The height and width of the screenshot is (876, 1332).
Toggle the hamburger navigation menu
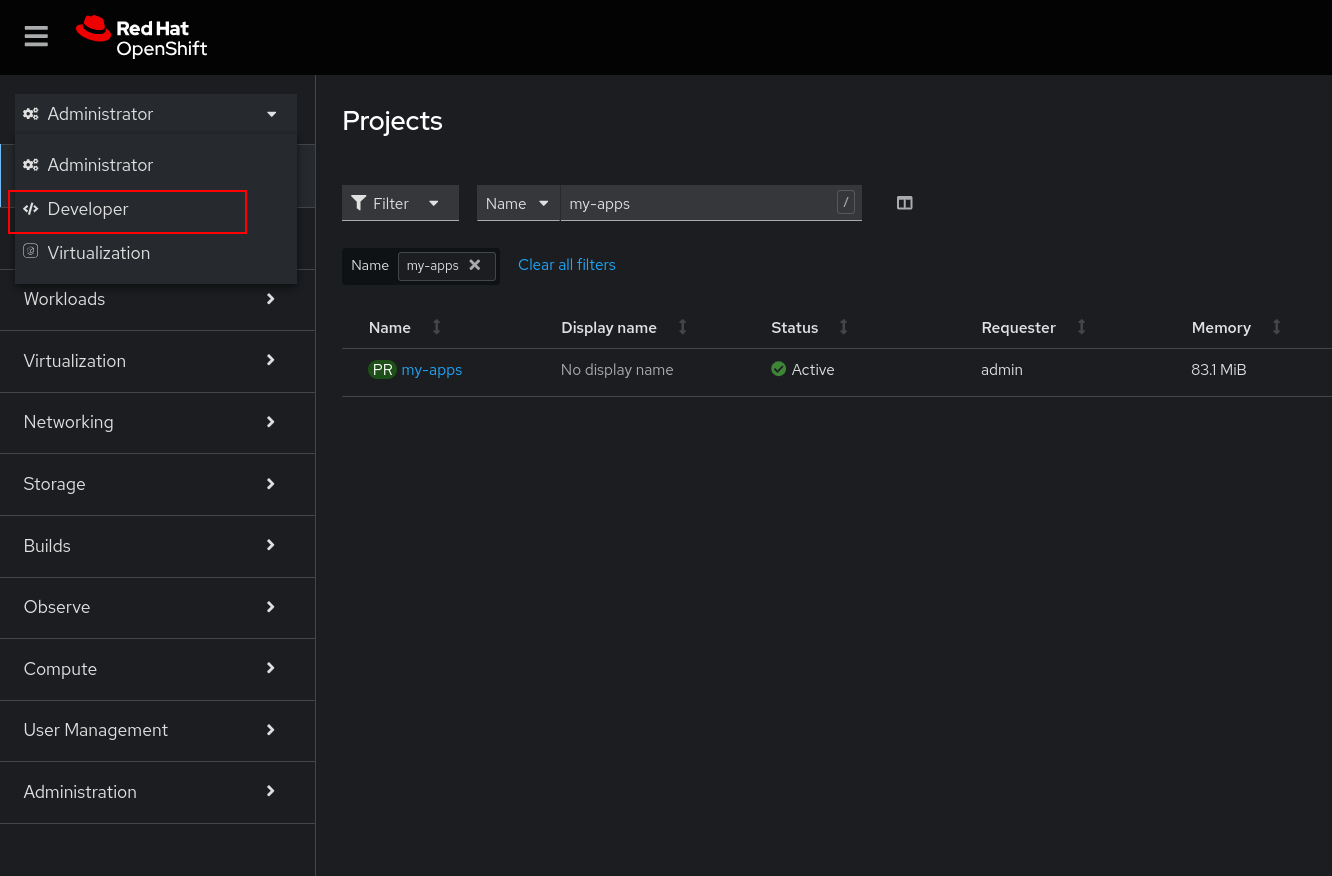(x=36, y=37)
